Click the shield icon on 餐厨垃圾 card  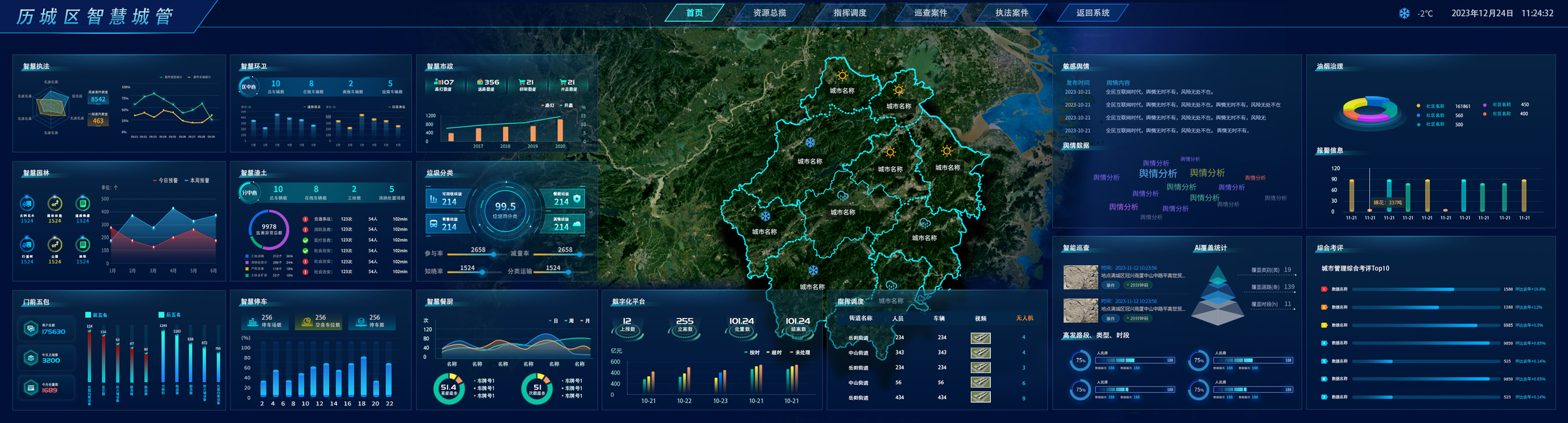tap(577, 200)
